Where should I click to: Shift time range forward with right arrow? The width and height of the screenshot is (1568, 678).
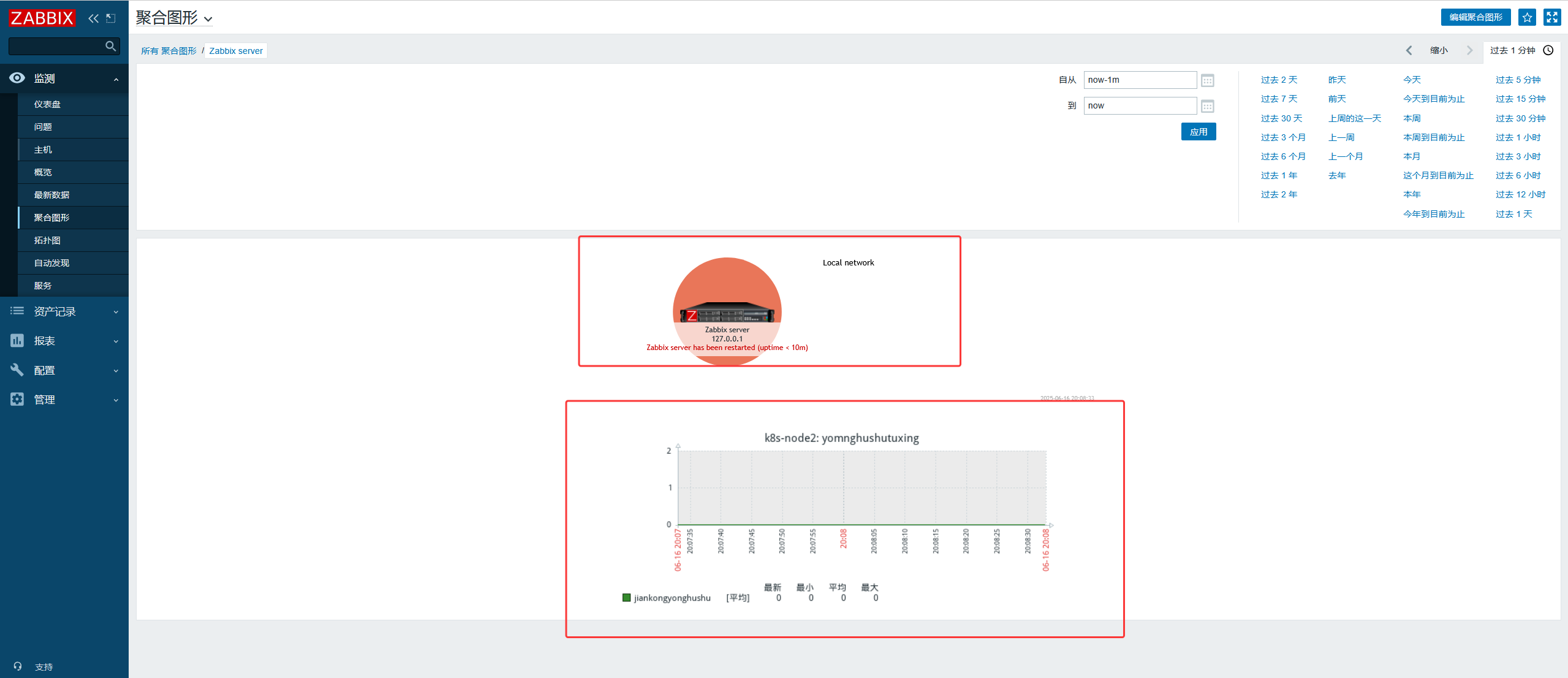pyautogui.click(x=1469, y=50)
